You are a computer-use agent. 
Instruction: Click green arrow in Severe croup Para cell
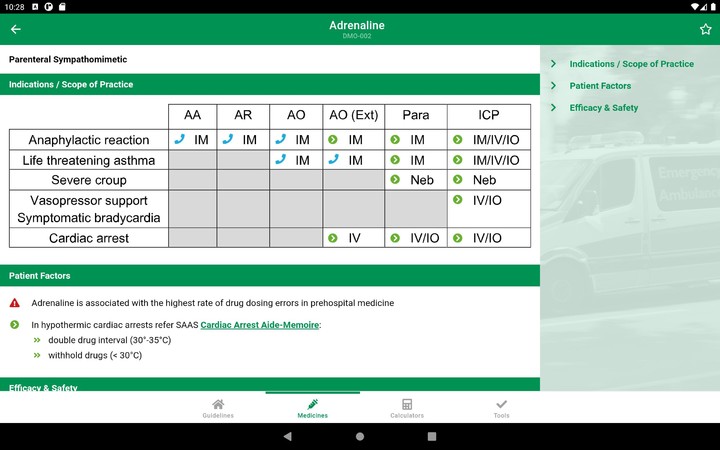(395, 180)
